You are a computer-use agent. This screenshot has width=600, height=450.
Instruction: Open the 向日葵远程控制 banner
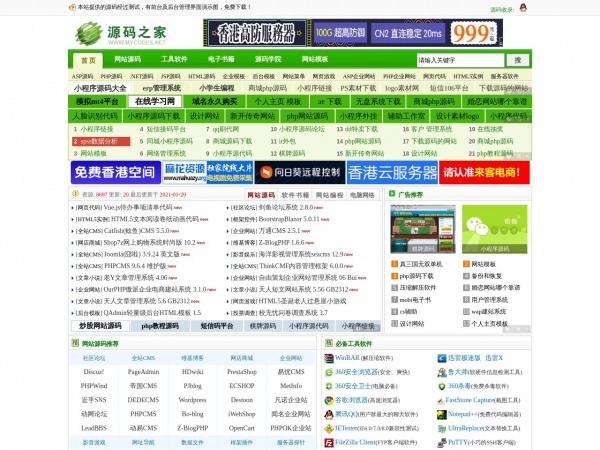click(300, 172)
